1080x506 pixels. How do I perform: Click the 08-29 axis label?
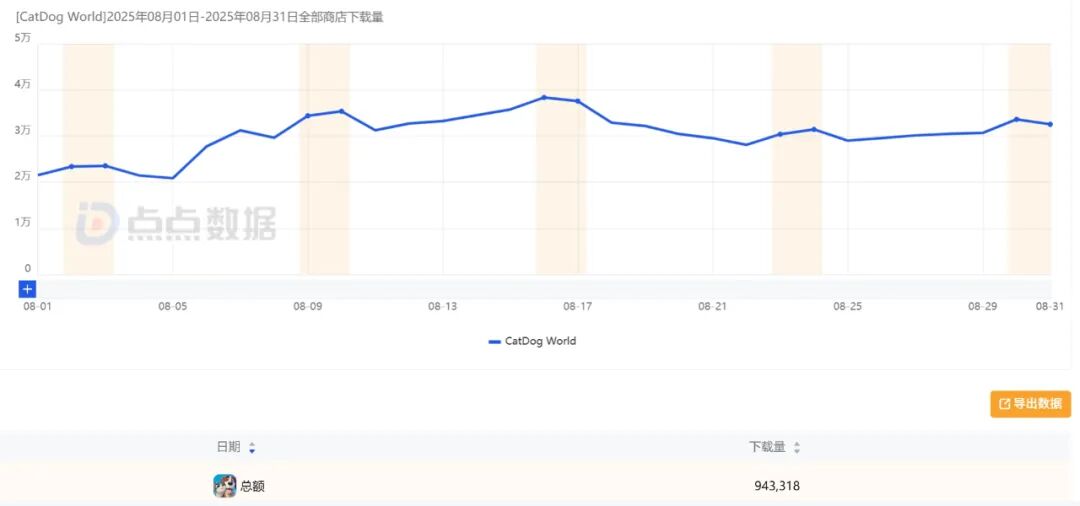983,307
